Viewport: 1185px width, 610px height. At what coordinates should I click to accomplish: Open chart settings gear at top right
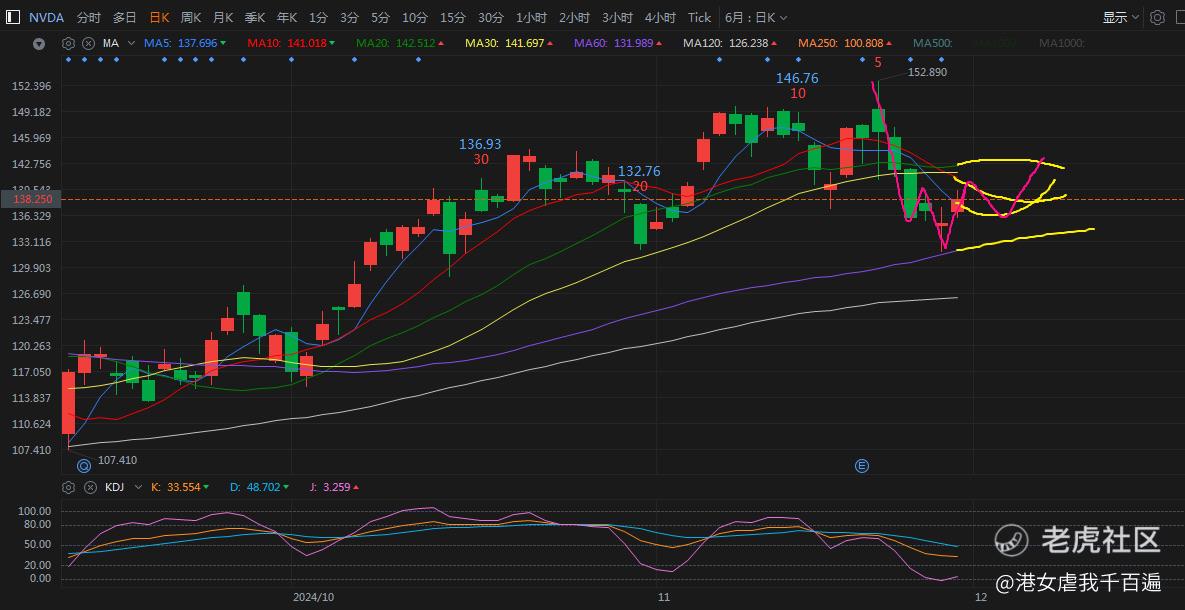tap(1156, 17)
